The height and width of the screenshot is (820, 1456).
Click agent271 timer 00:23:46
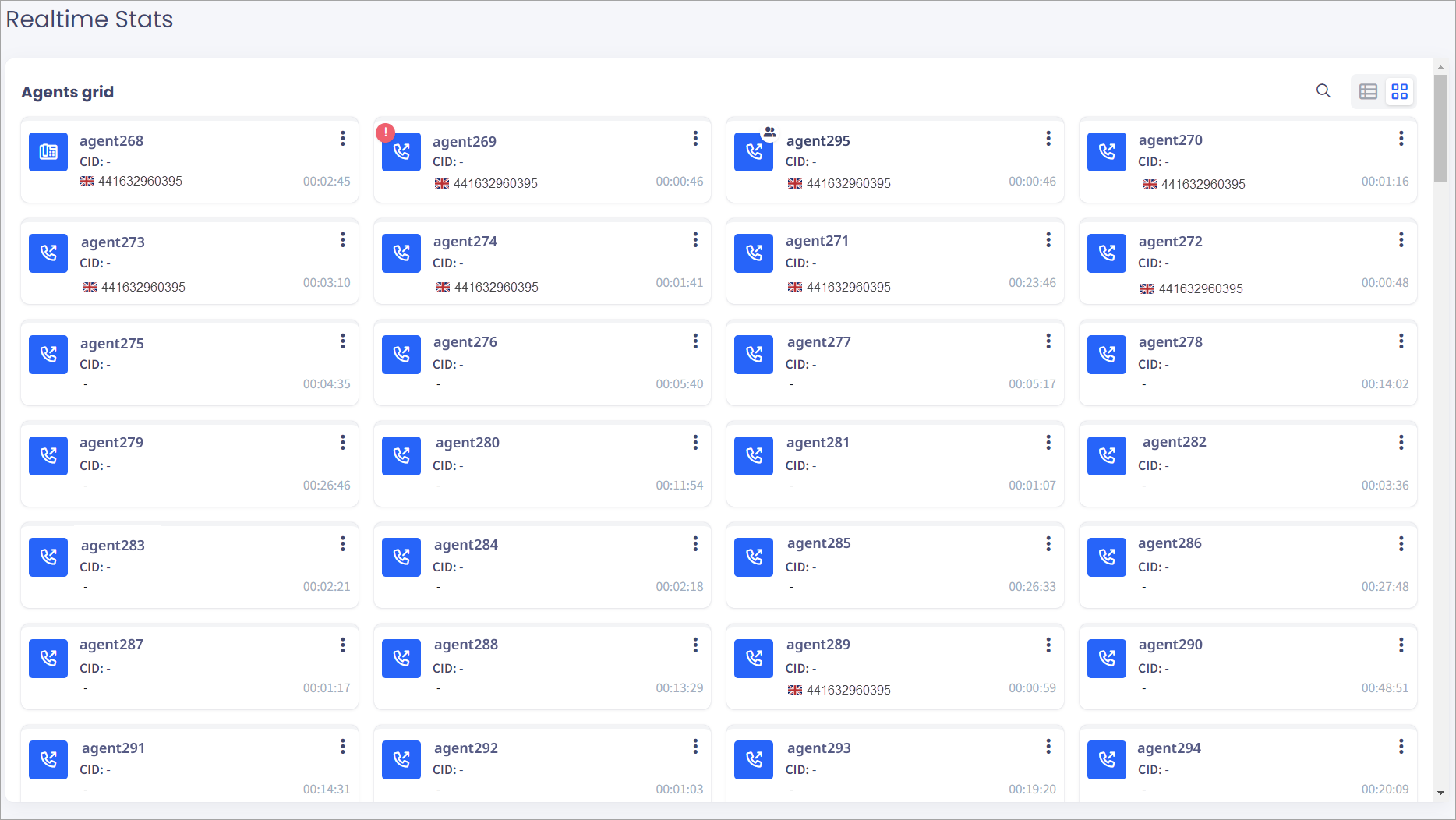pos(1032,283)
